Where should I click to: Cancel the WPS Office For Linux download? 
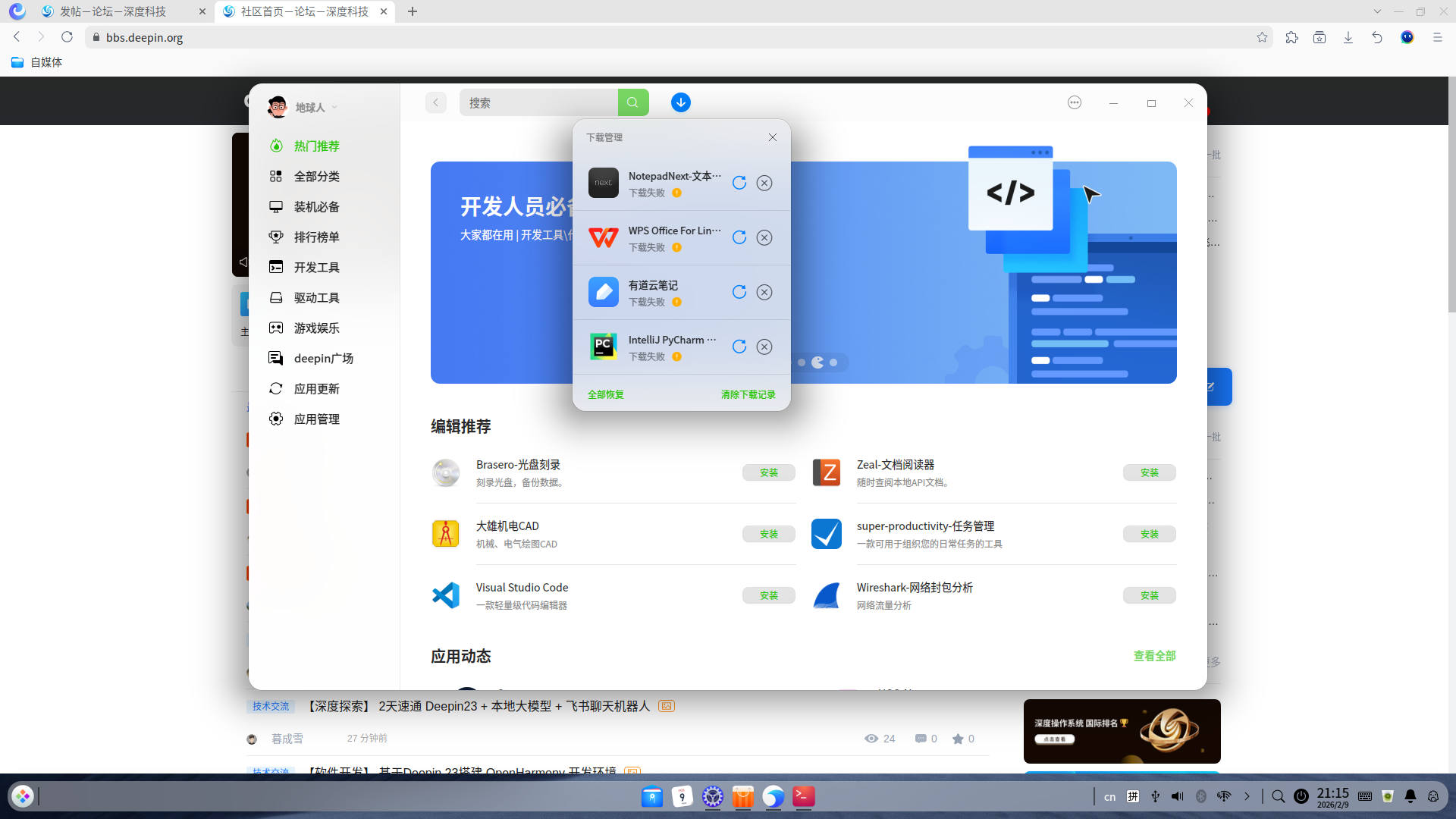764,237
